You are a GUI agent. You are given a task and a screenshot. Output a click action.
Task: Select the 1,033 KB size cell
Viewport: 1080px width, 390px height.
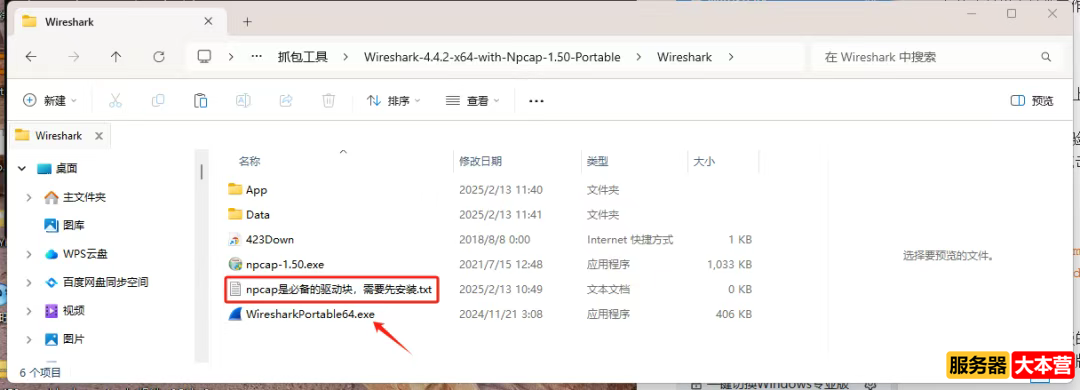coord(729,264)
